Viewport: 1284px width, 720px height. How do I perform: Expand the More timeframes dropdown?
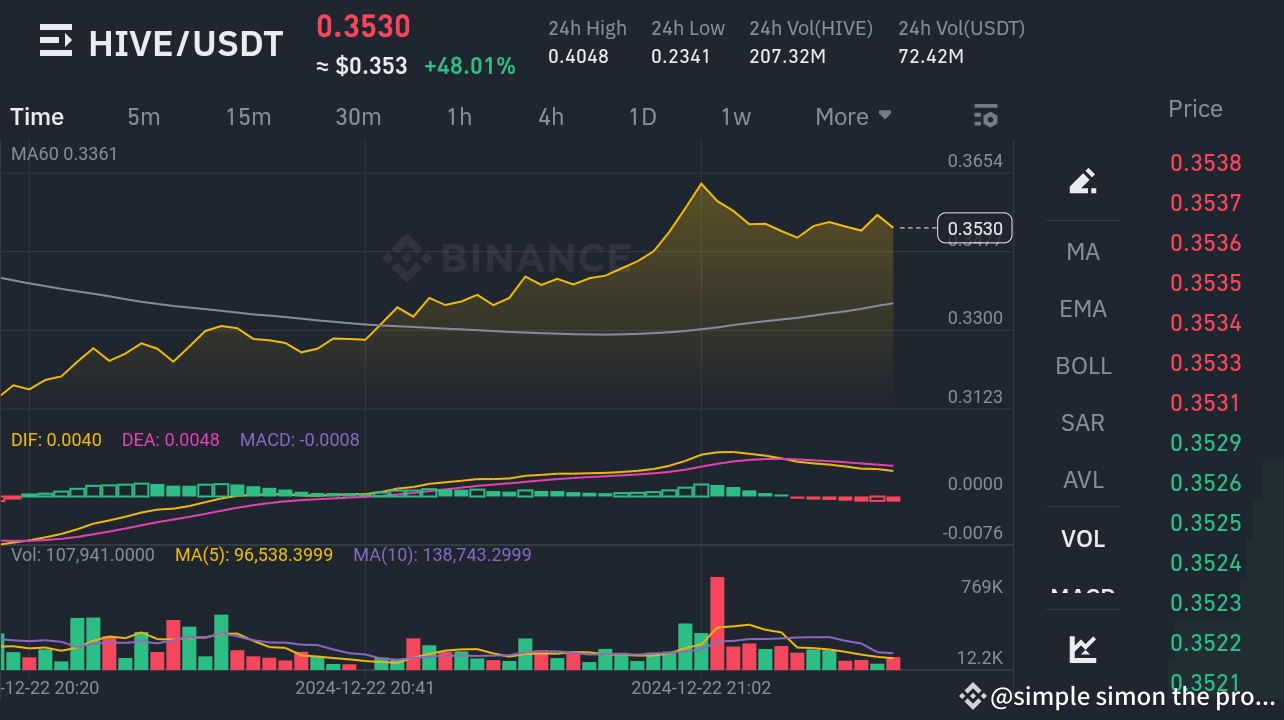pyautogui.click(x=851, y=116)
